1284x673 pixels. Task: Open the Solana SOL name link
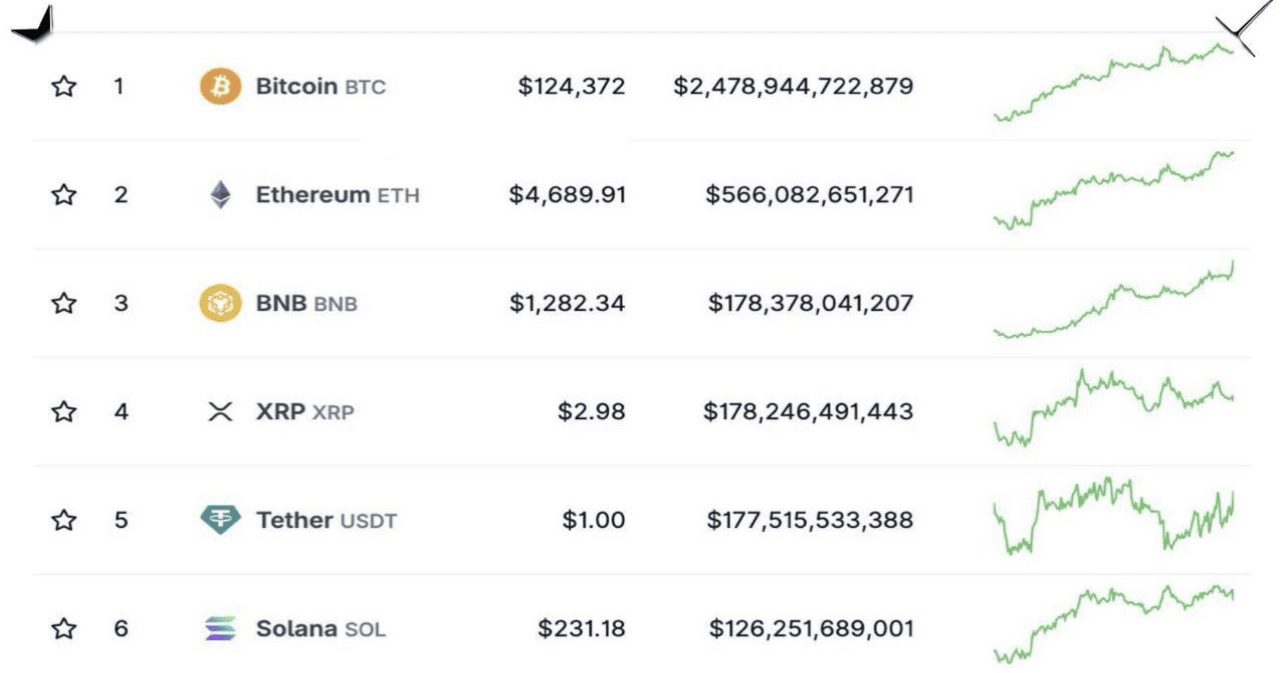click(x=320, y=629)
